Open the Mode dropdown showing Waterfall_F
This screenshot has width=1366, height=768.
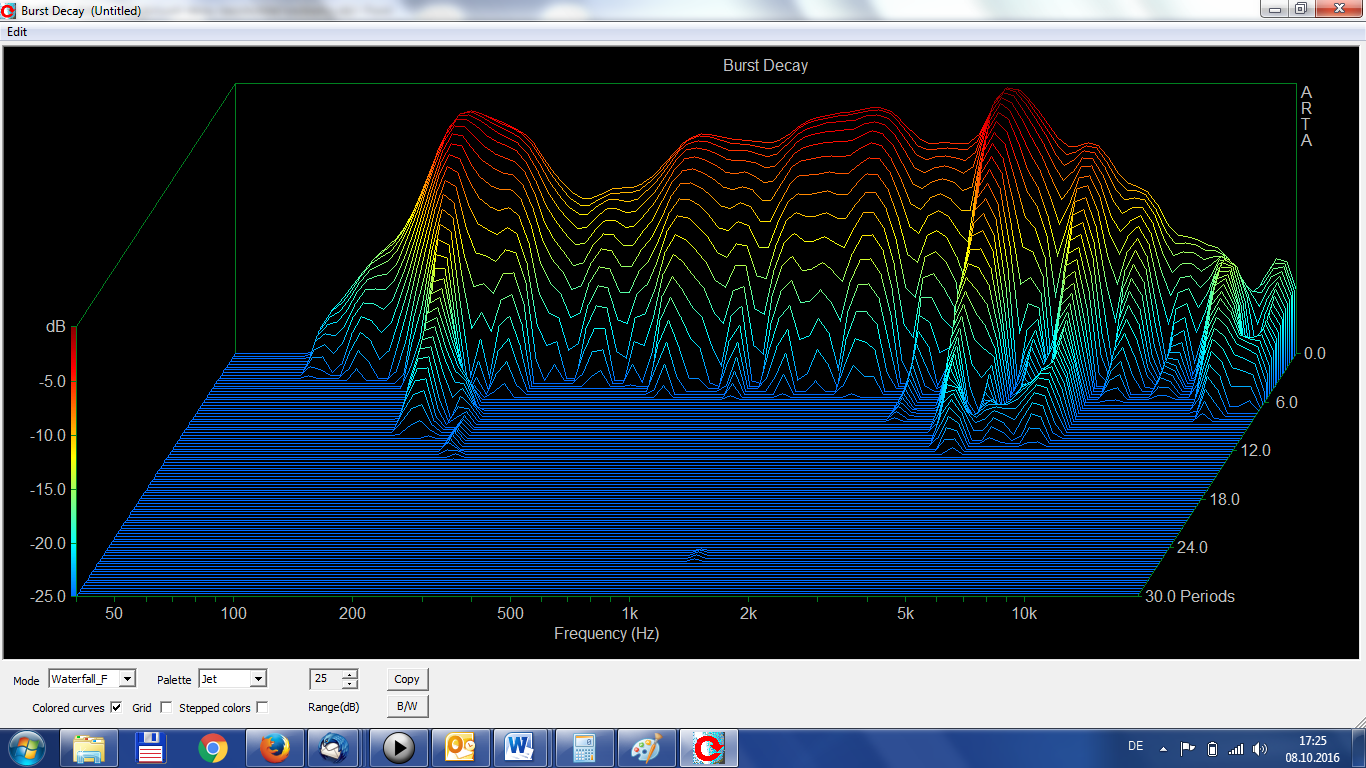(x=127, y=679)
